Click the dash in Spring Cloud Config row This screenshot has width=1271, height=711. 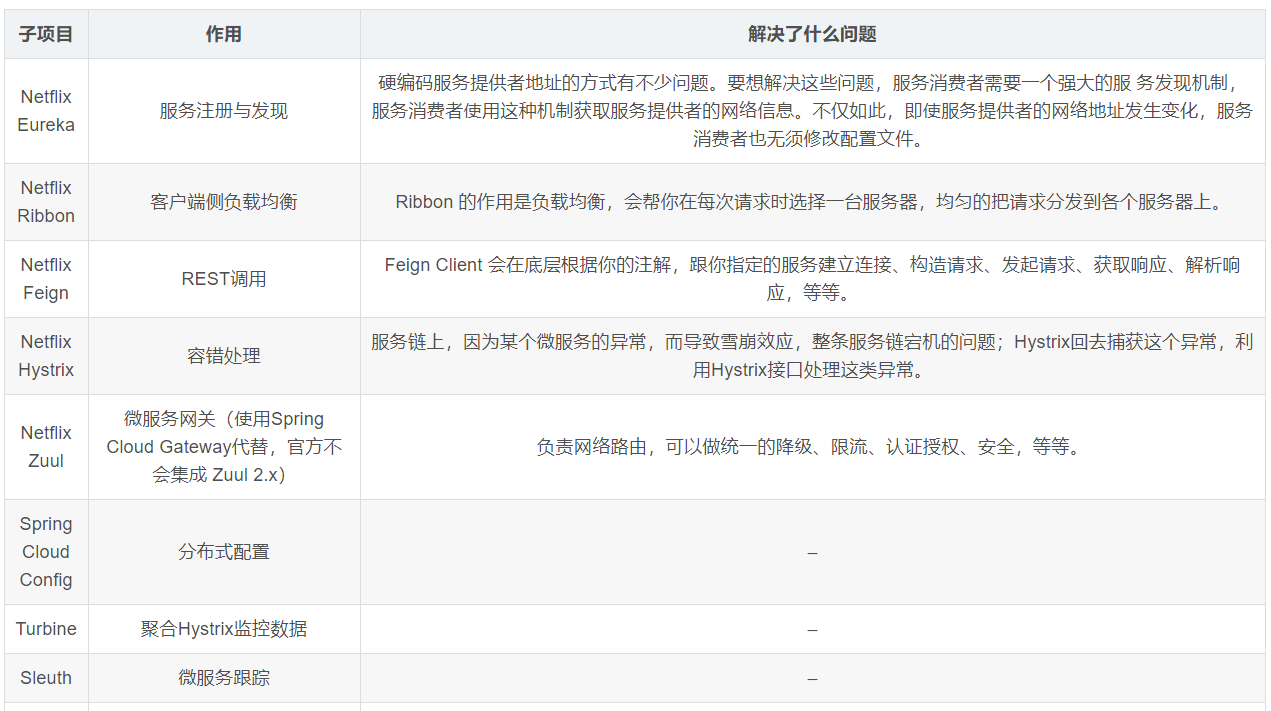point(812,552)
